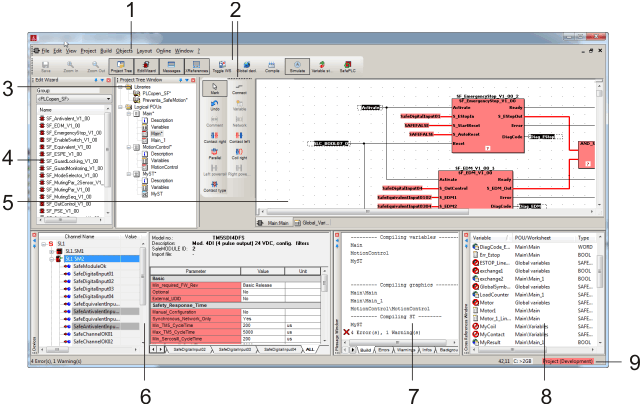The height and width of the screenshot is (406, 644).
Task: Click the Parameter column header
Action: 196,271
